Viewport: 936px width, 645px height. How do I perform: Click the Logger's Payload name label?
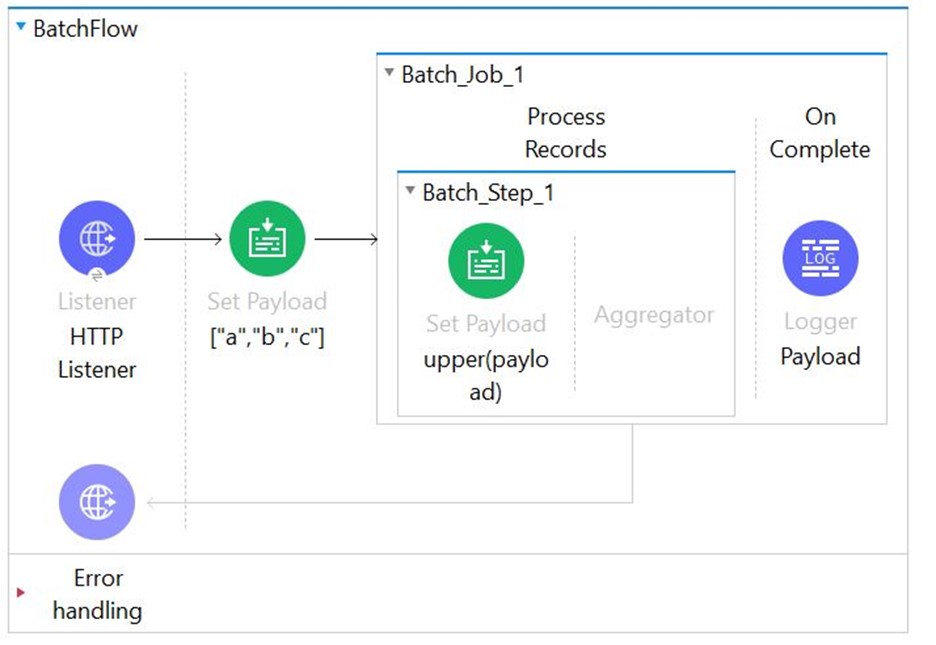click(x=820, y=356)
